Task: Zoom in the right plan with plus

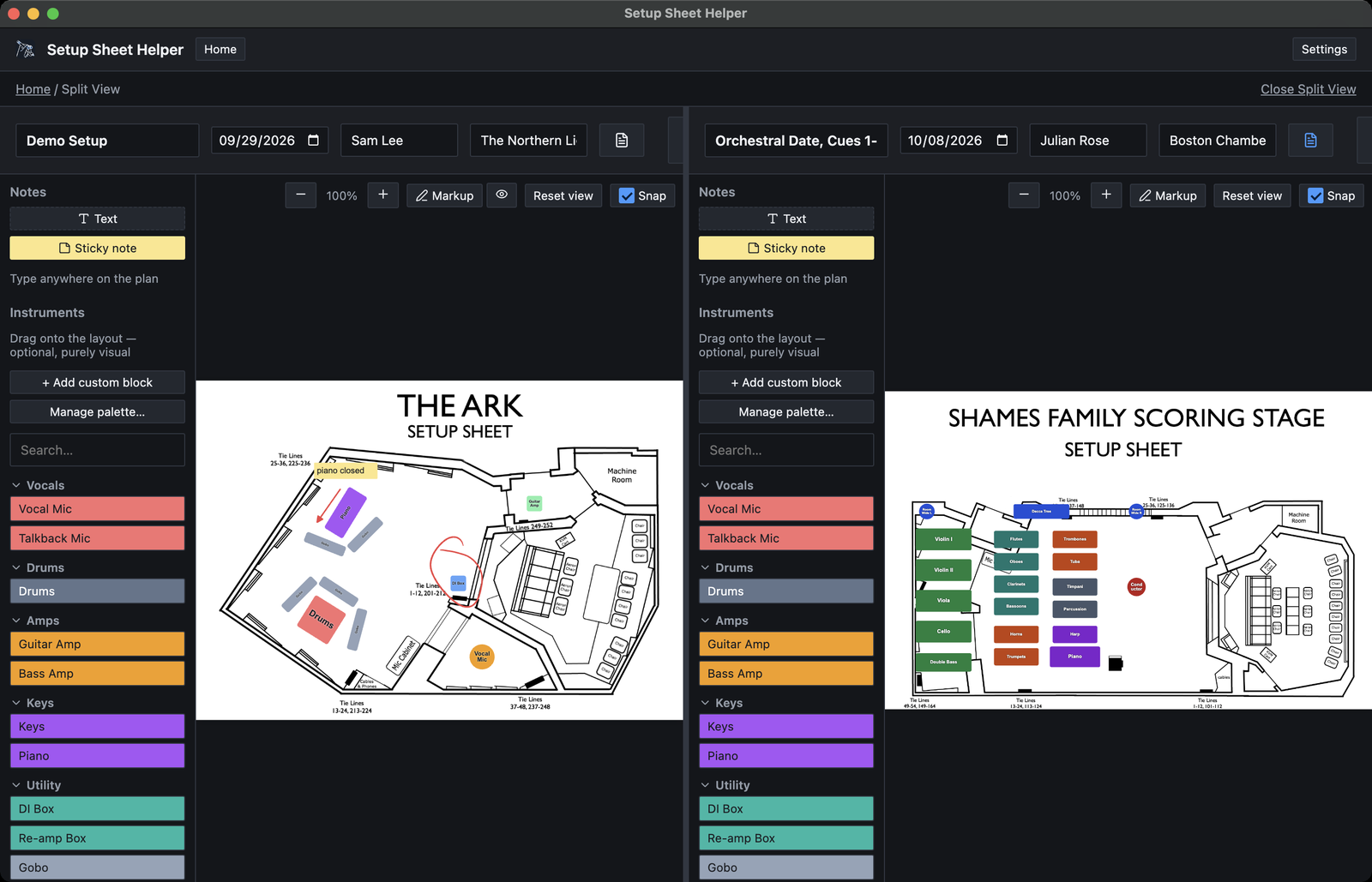Action: tap(1106, 195)
